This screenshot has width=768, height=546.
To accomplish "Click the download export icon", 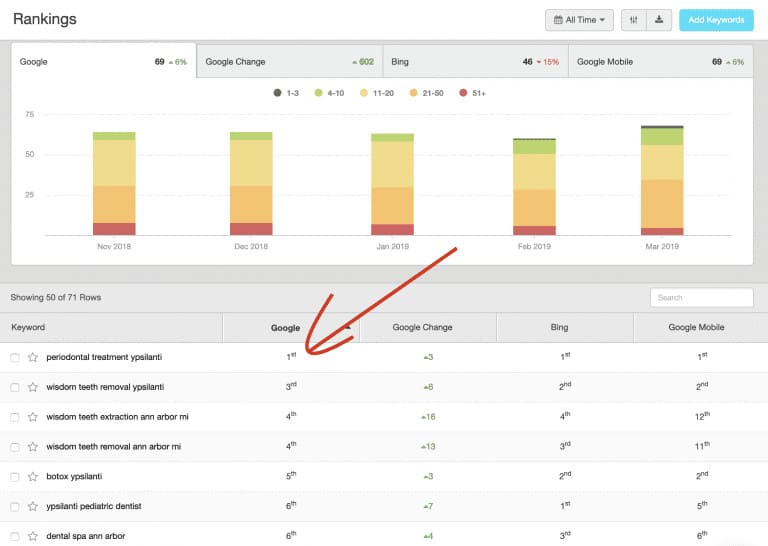I will 659,20.
